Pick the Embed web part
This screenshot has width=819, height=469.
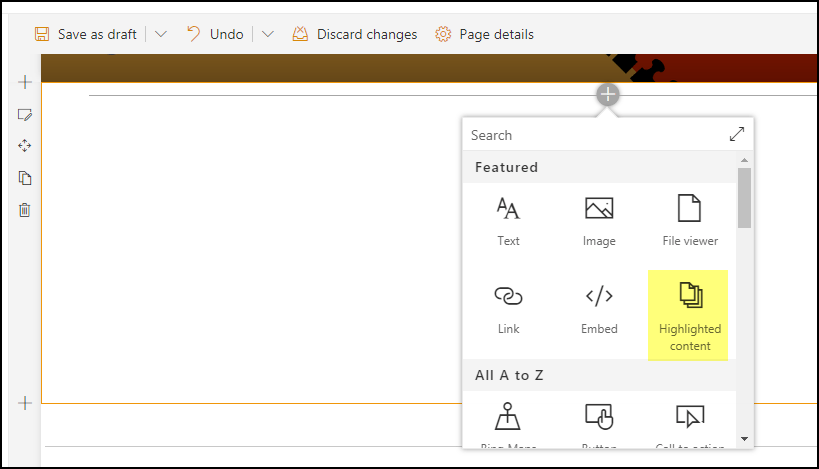coord(599,308)
